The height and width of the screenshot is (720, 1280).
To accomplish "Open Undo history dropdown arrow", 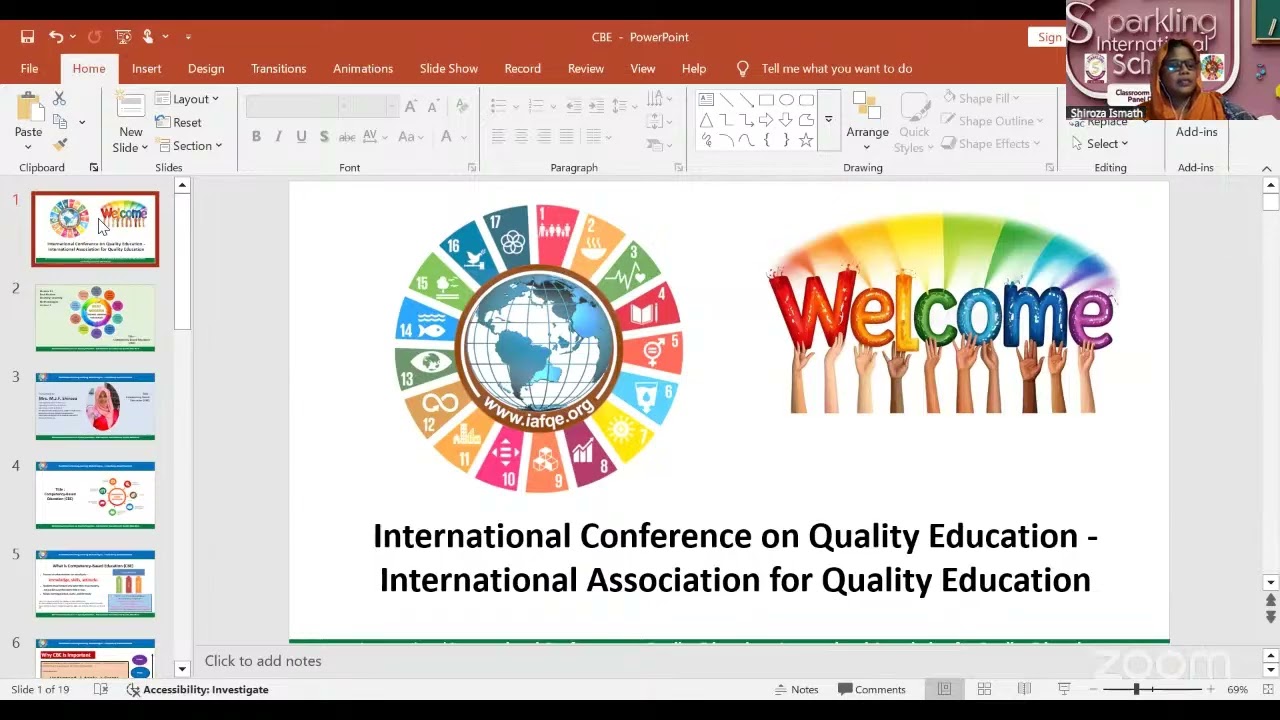I will point(73,37).
